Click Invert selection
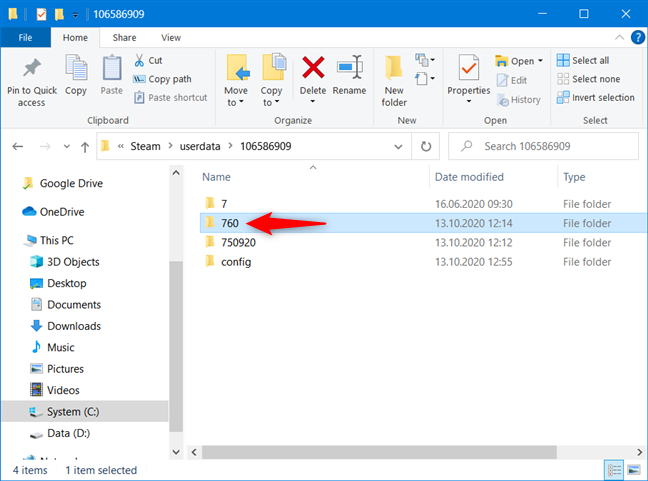The image size is (648, 481). pos(596,97)
